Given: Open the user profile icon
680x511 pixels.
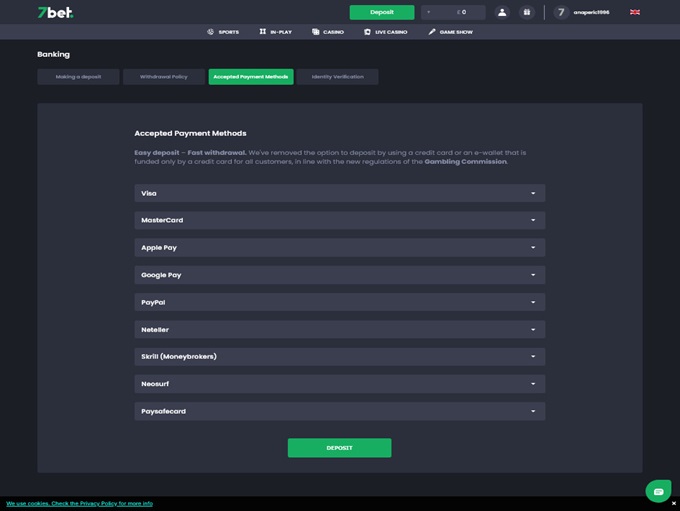Looking at the screenshot, I should coord(503,12).
